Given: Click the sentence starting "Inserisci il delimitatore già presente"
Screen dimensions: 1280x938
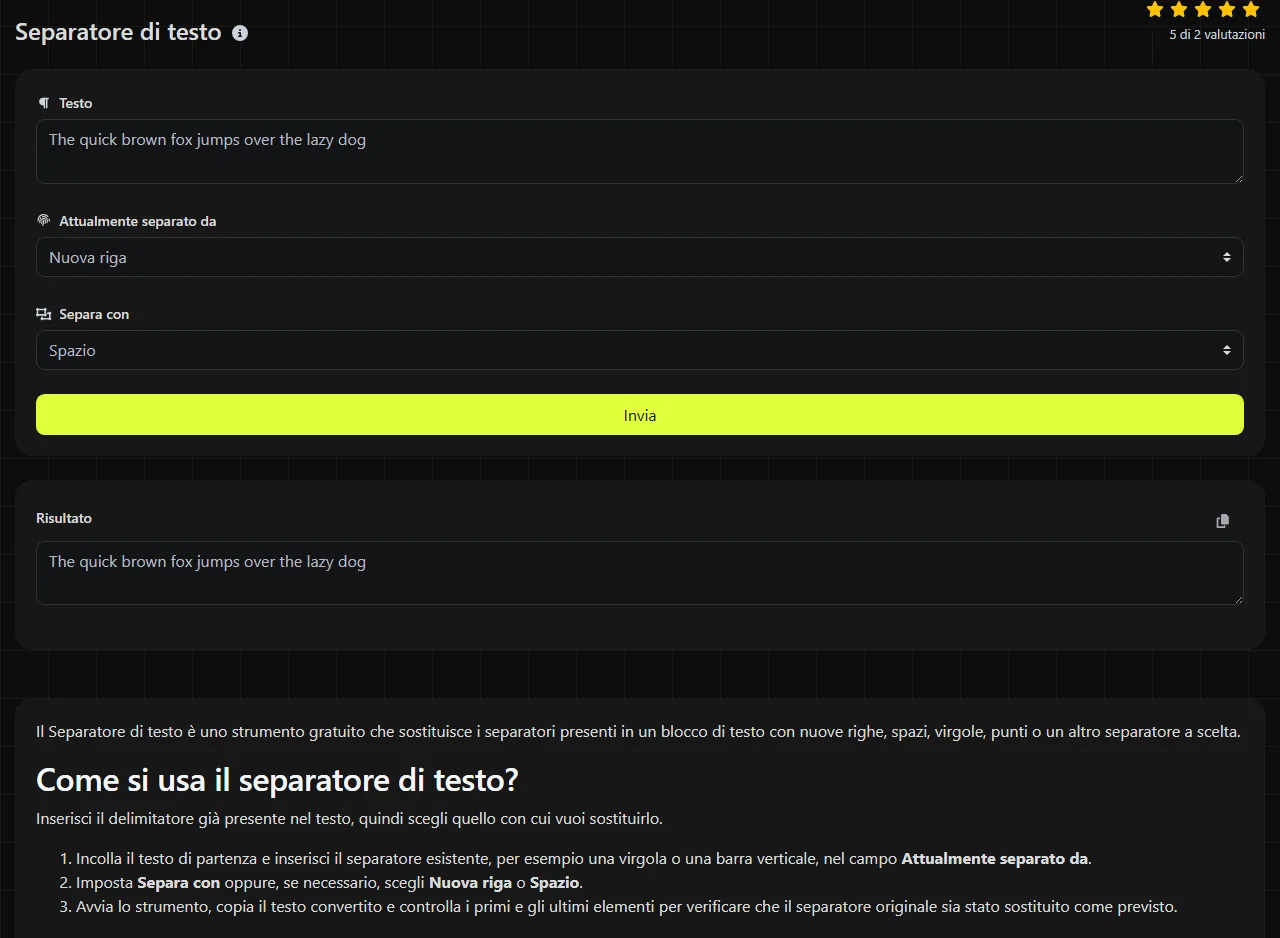Looking at the screenshot, I should point(349,819).
